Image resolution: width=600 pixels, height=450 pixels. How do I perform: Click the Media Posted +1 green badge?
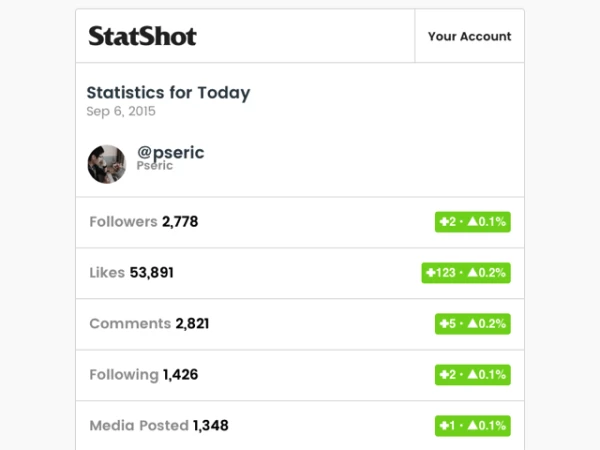473,426
